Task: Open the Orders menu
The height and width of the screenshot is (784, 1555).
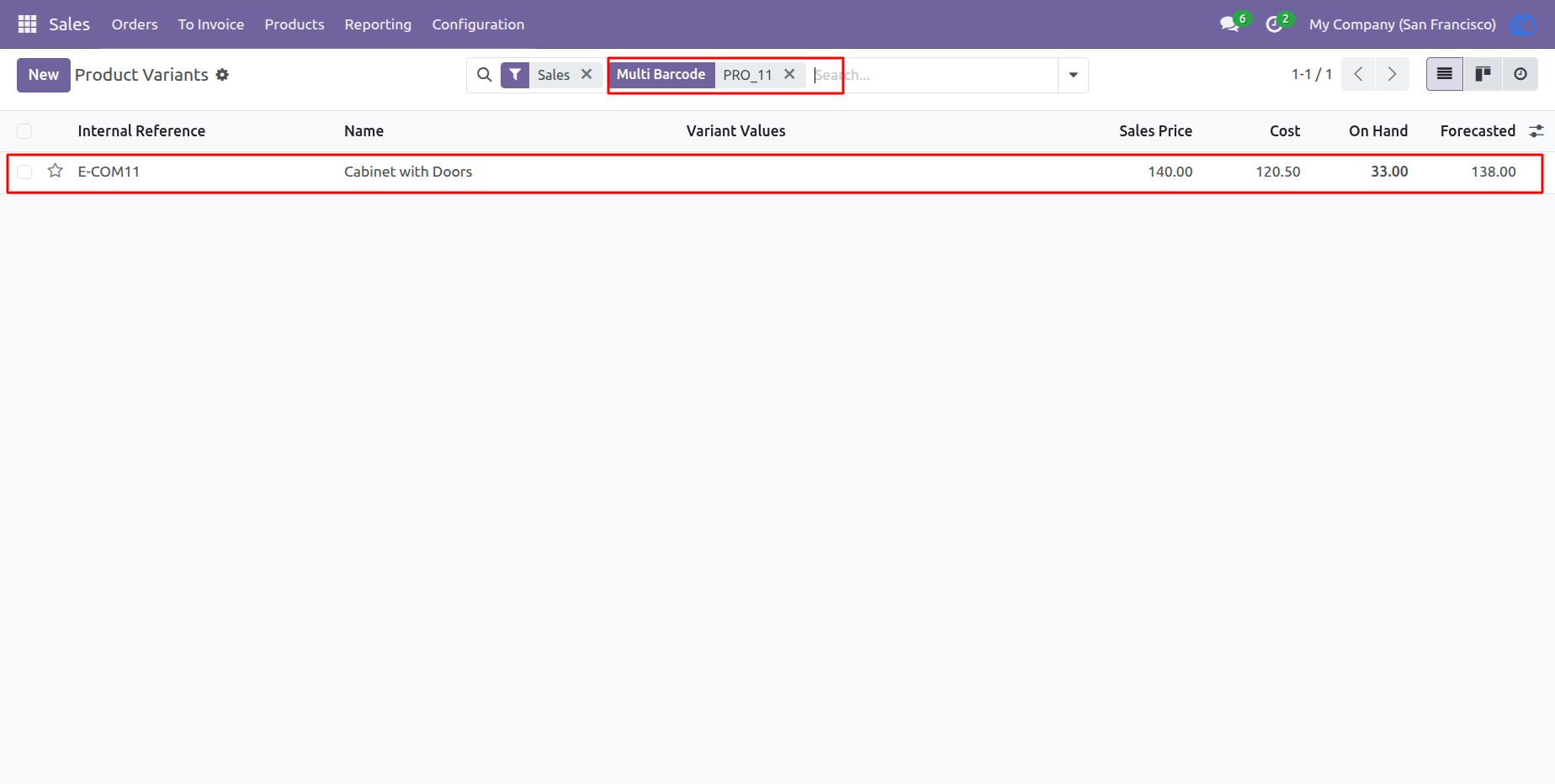Action: pos(135,24)
